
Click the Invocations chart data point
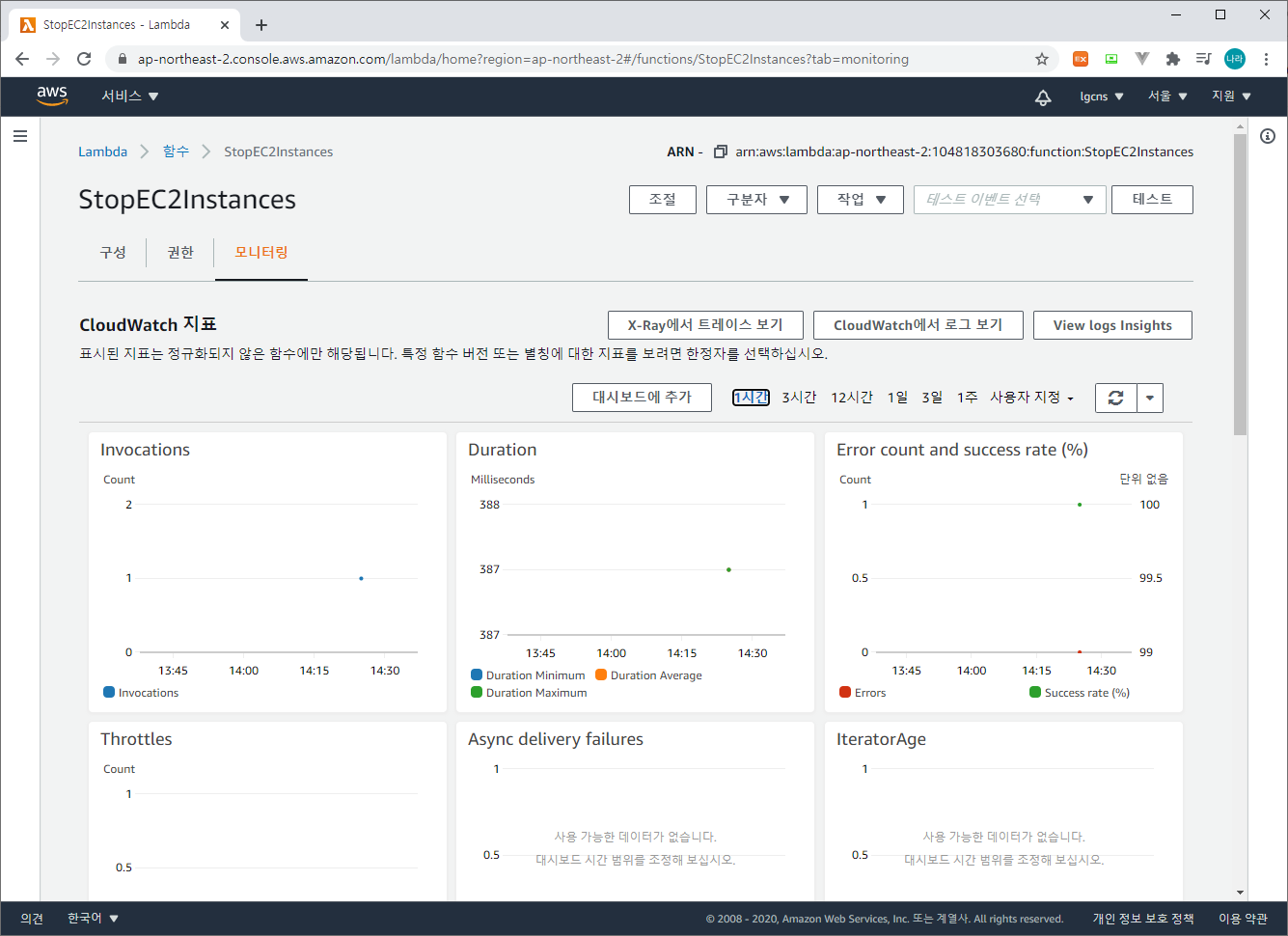click(361, 578)
